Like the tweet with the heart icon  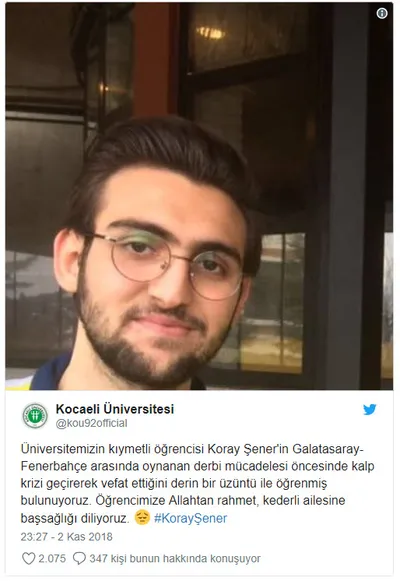pos(29,558)
